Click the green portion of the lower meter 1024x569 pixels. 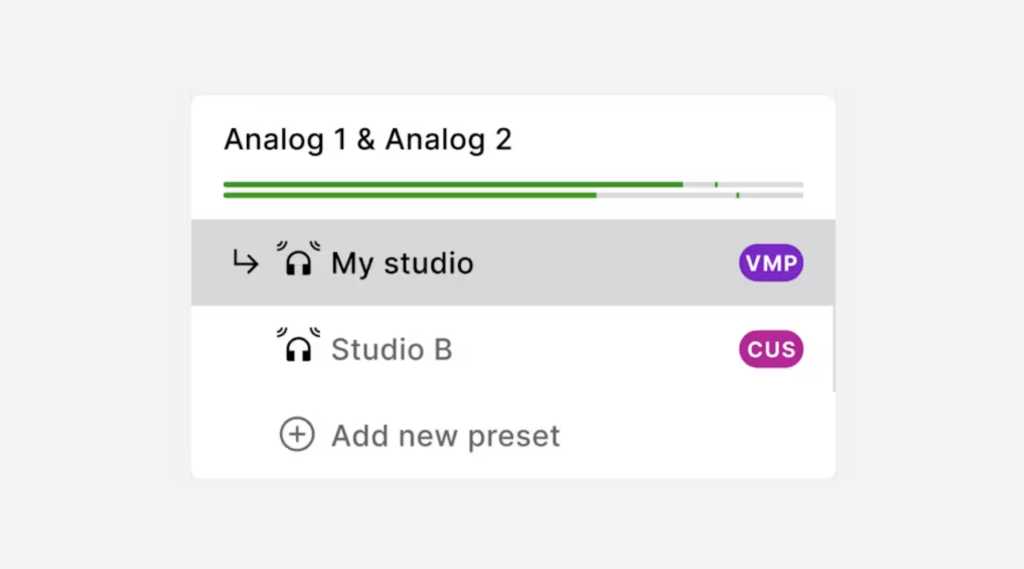pos(410,195)
